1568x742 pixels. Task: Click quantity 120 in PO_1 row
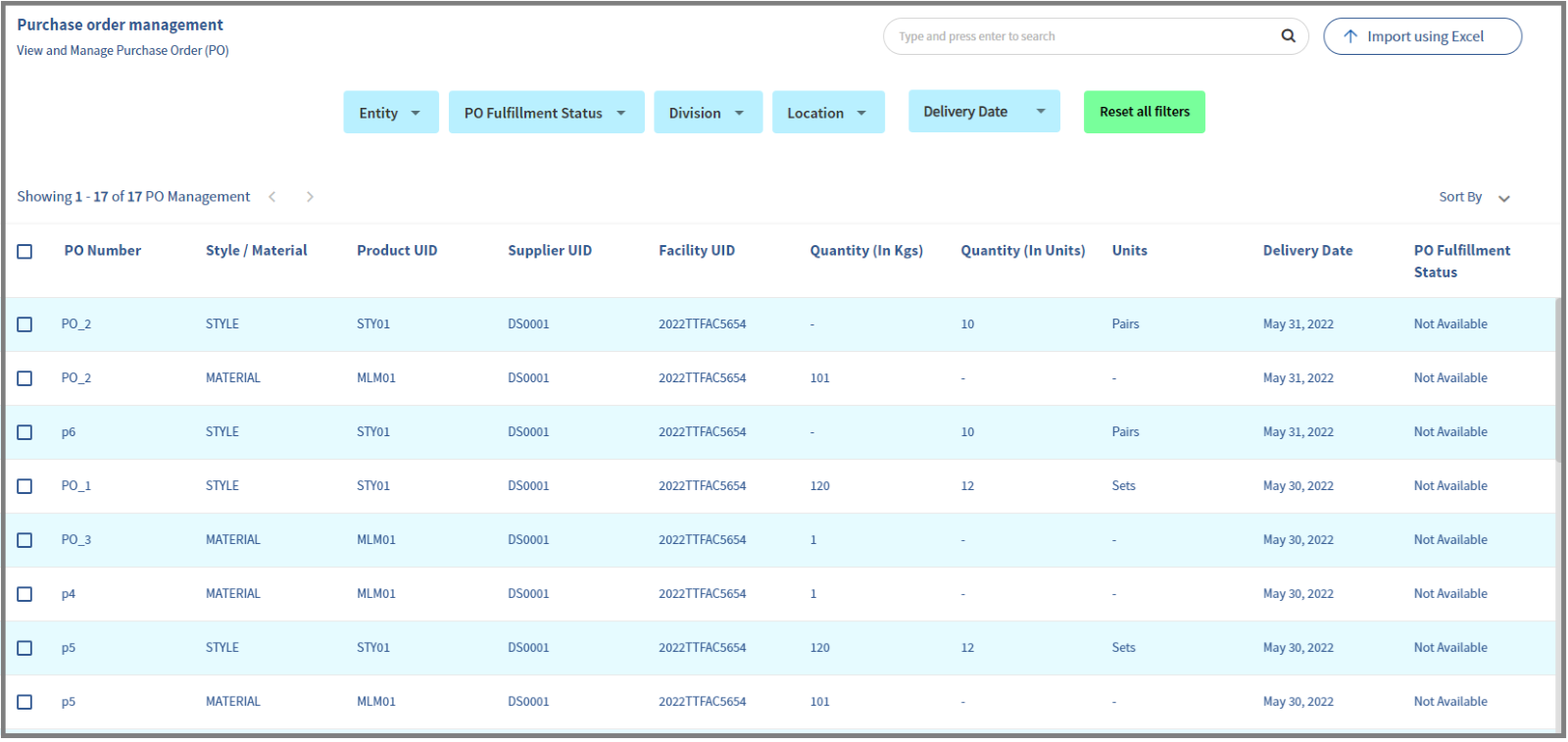pyautogui.click(x=820, y=486)
